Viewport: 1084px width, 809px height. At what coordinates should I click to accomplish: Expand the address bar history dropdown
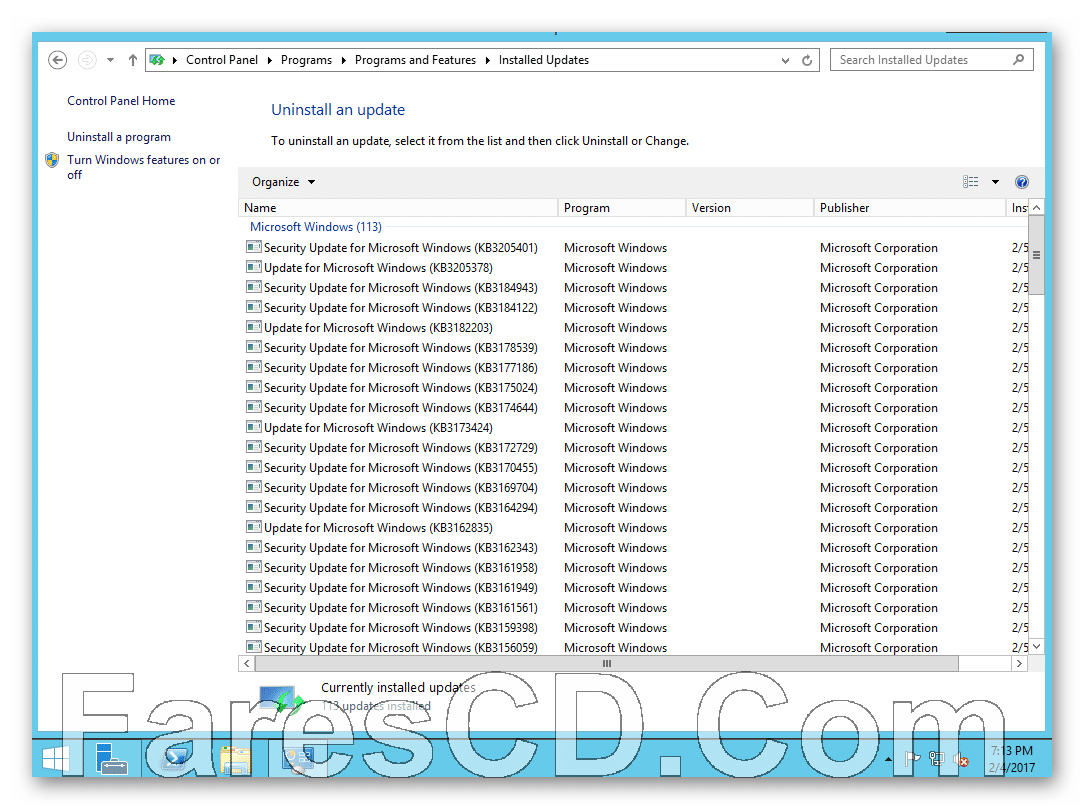pos(785,60)
